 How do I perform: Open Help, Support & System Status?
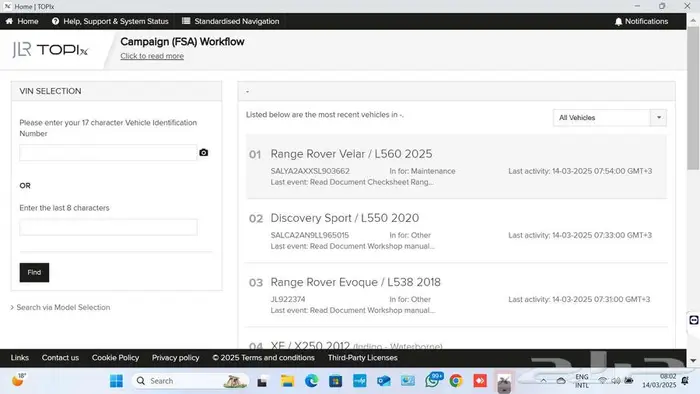pos(110,21)
